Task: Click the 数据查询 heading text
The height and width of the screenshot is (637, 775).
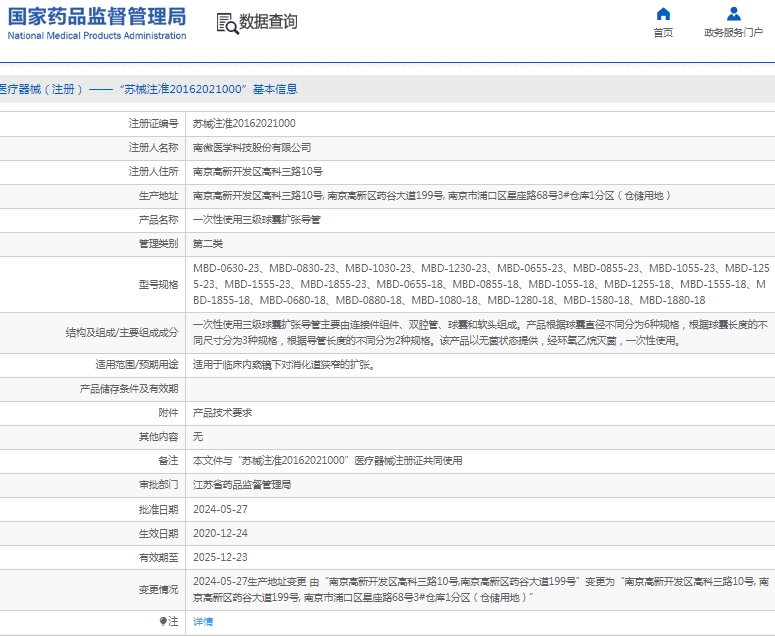Action: click(268, 22)
